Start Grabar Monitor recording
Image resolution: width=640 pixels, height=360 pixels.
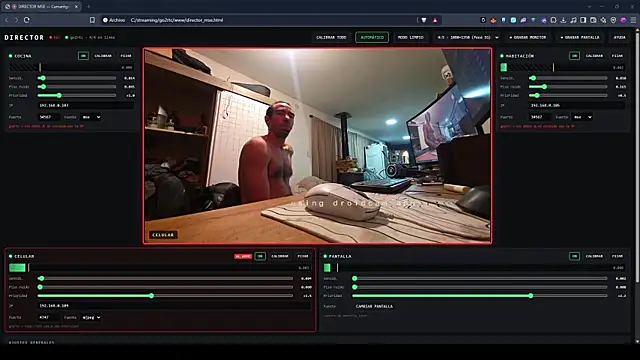pyautogui.click(x=528, y=37)
